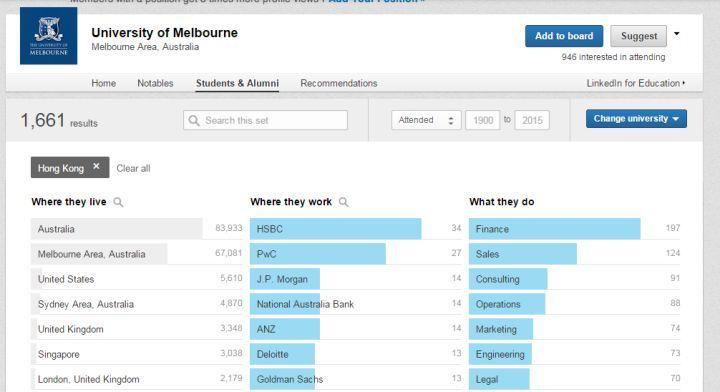This screenshot has height=392, width=720.
Task: Click the Hong Kong tag label
Action: [61, 168]
